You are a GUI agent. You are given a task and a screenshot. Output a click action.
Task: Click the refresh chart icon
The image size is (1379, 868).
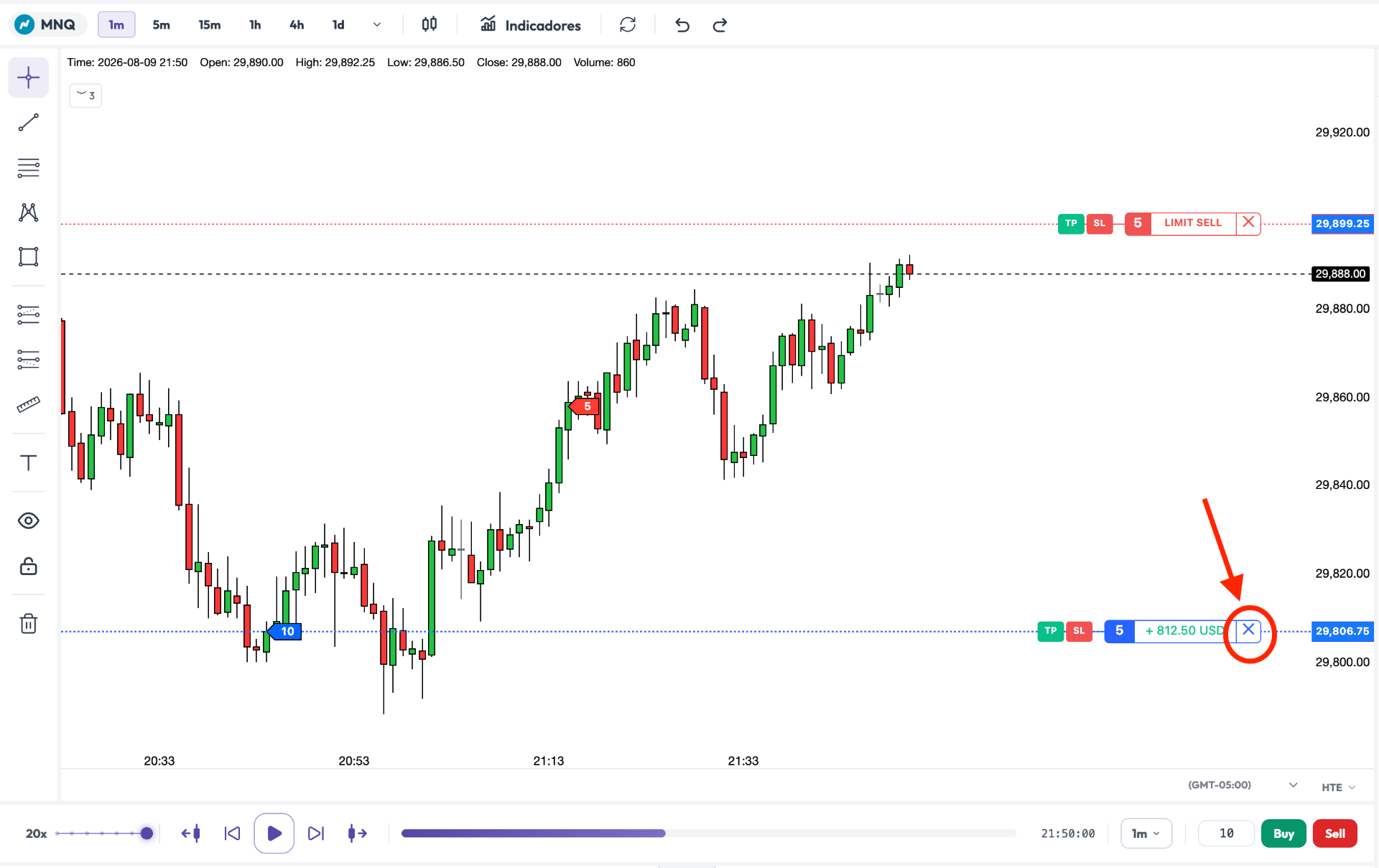(628, 25)
